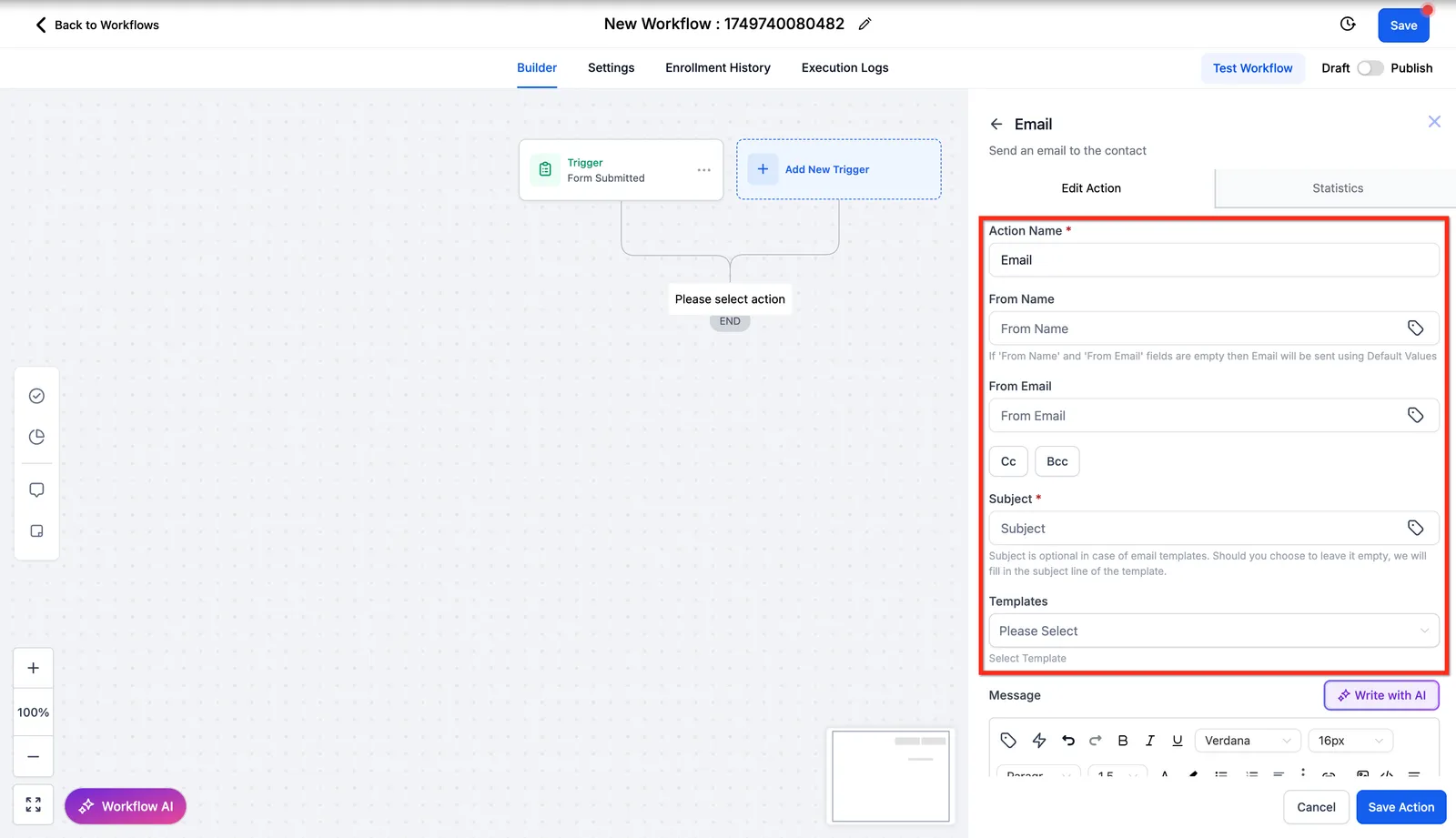Open Verdana font family dropdown
Screen dimensions: 1456x838
pos(1248,741)
